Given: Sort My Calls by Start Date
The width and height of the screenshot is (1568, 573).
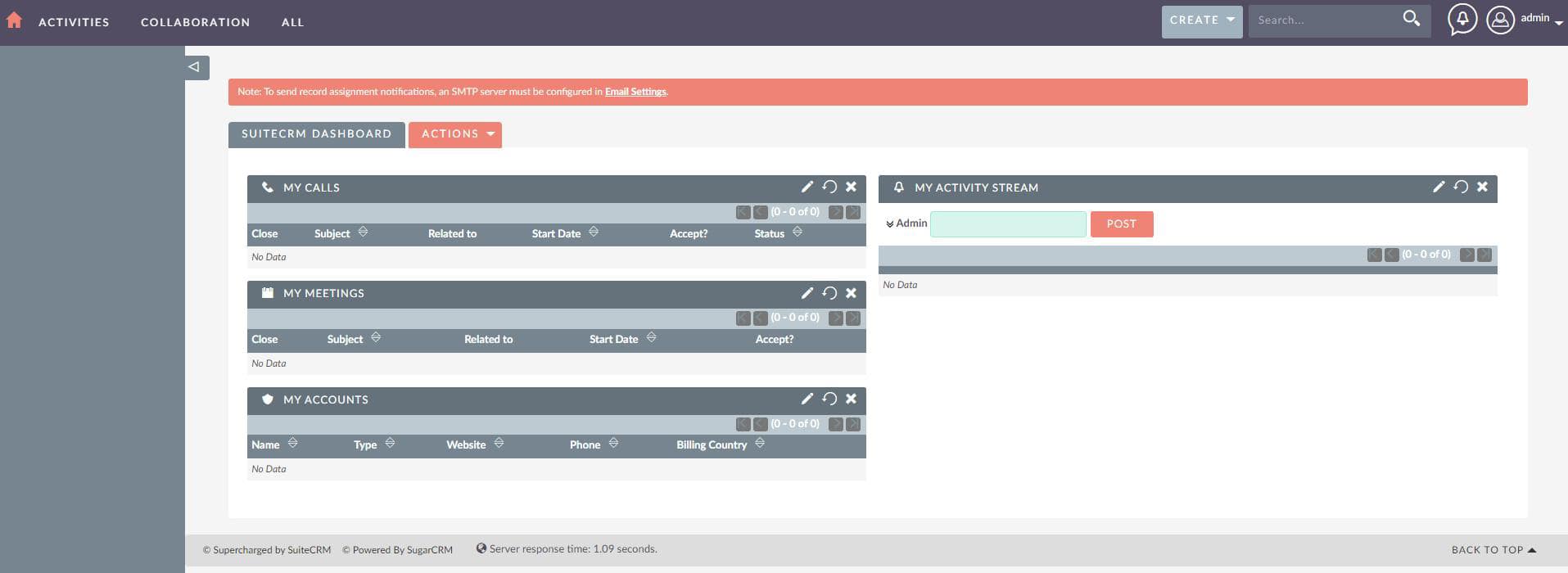Looking at the screenshot, I should (594, 232).
